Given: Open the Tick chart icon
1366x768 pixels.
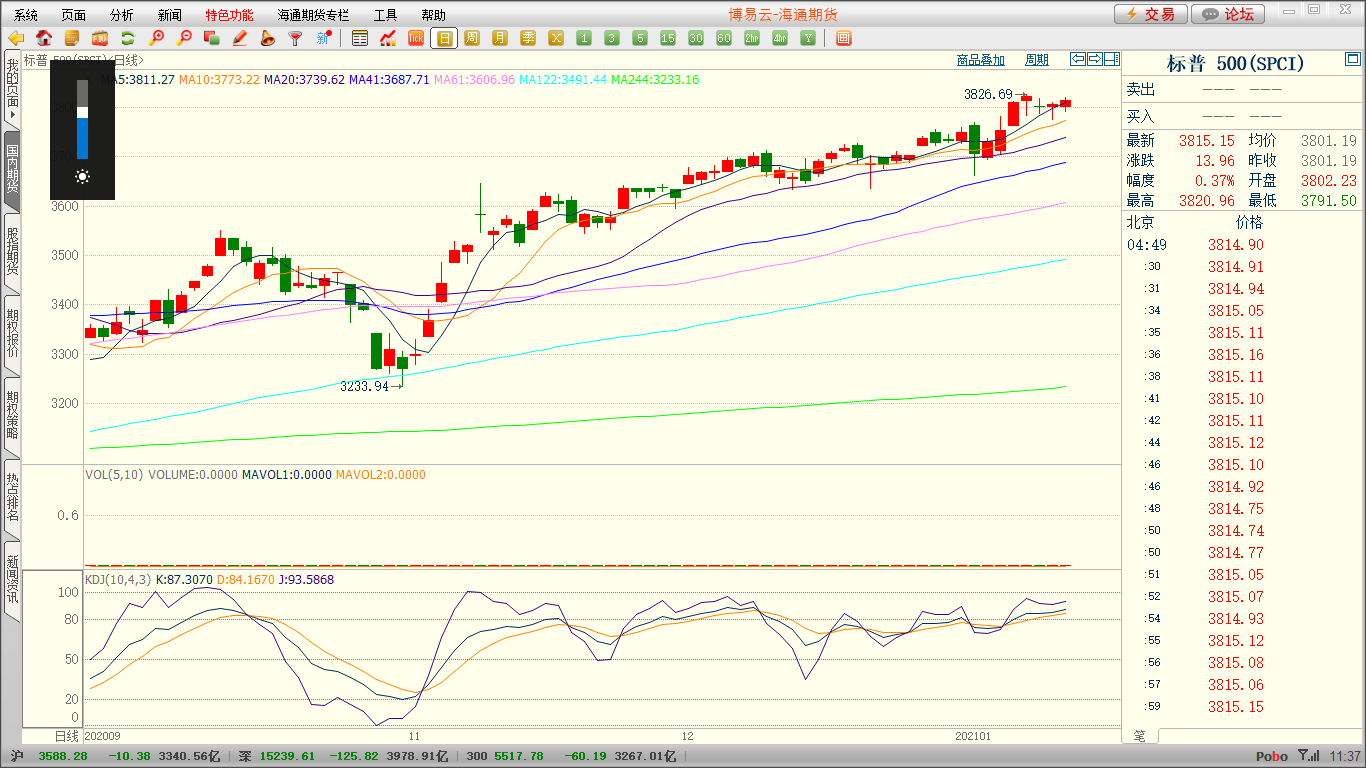Looking at the screenshot, I should pos(416,39).
